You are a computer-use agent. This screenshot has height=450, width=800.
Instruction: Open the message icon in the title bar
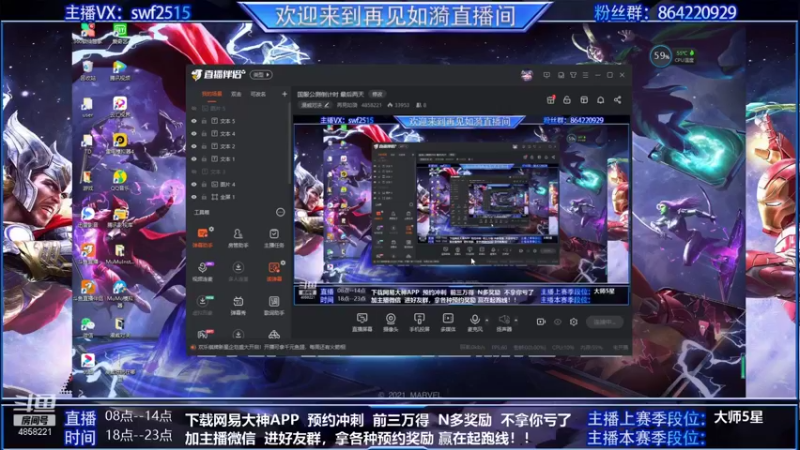546,75
